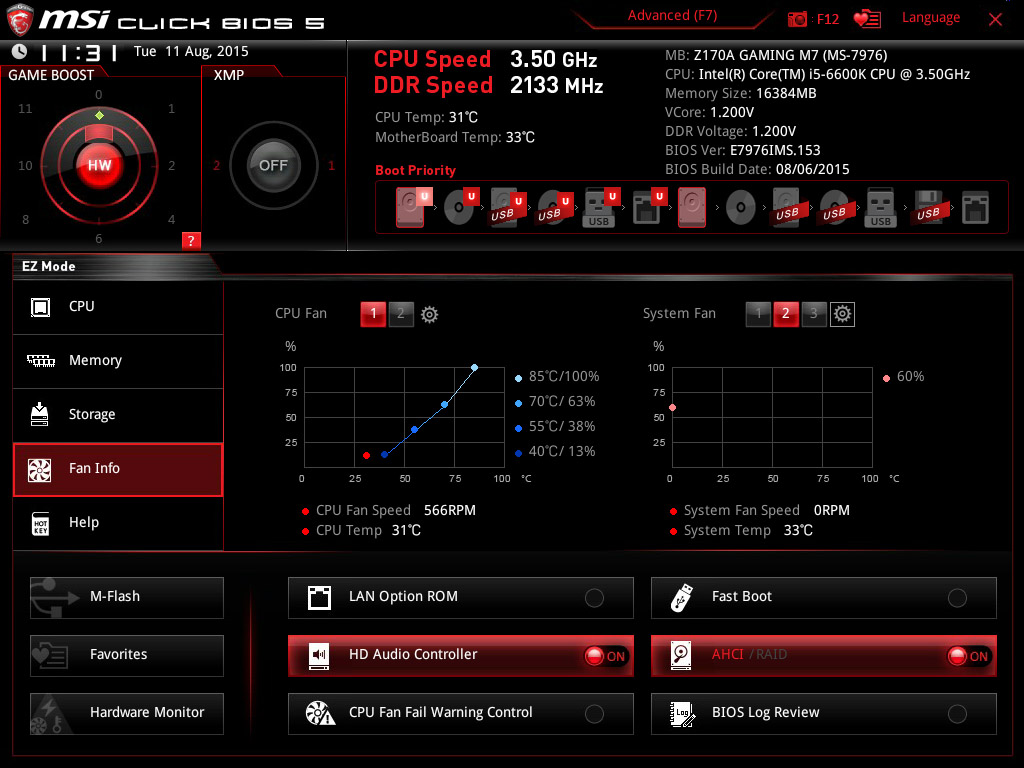The width and height of the screenshot is (1024, 768).
Task: Select UEFI optical disc boot device
Action: click(460, 208)
